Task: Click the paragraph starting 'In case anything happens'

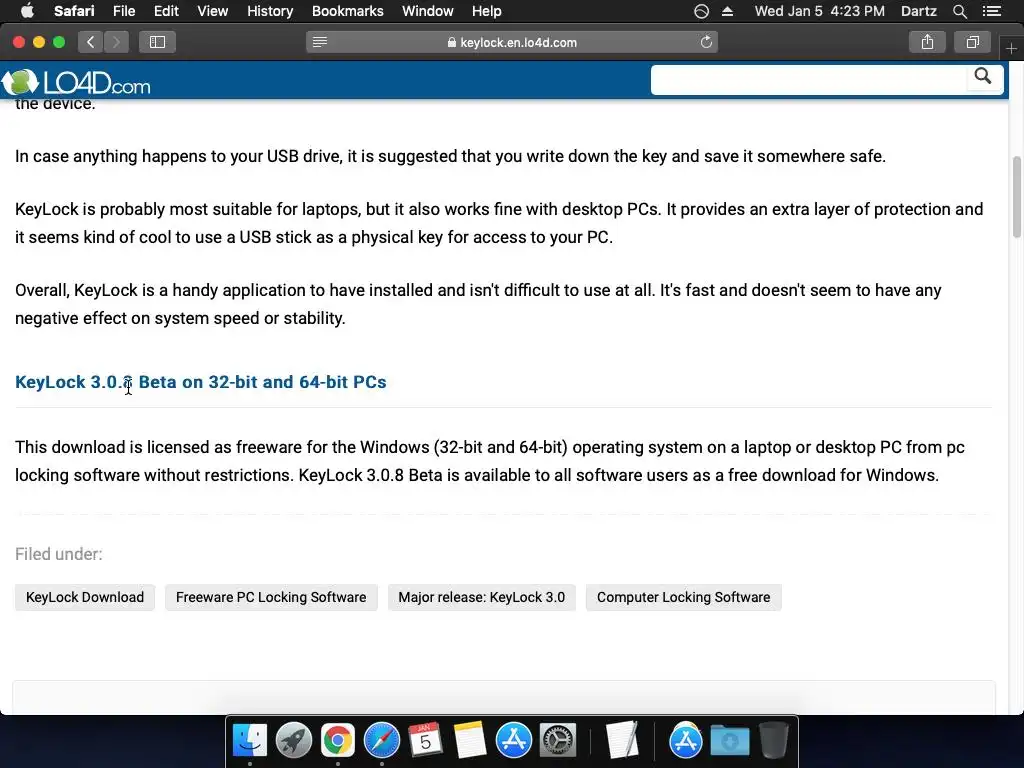Action: pos(451,157)
